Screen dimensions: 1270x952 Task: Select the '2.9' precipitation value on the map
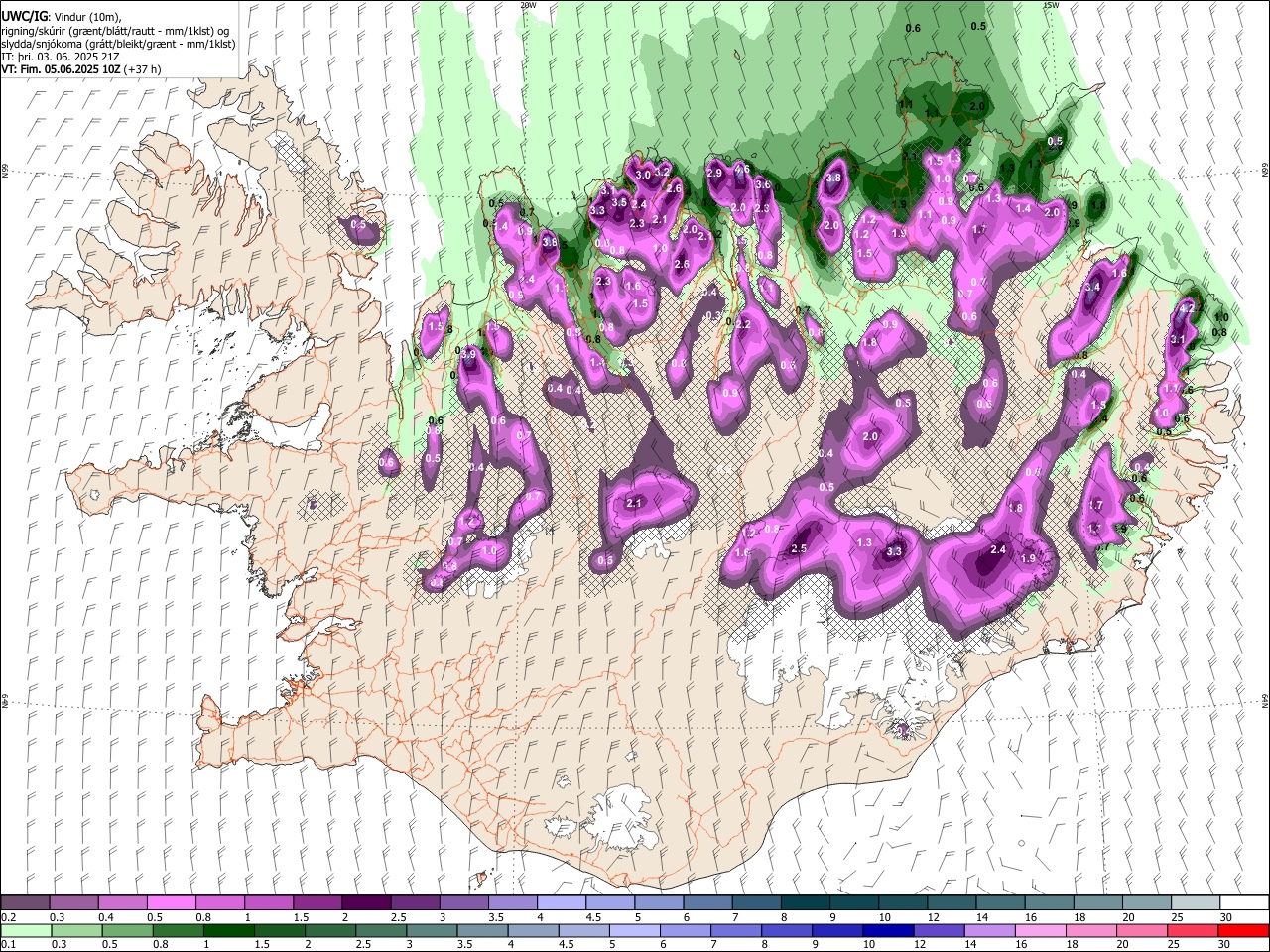[x=713, y=174]
